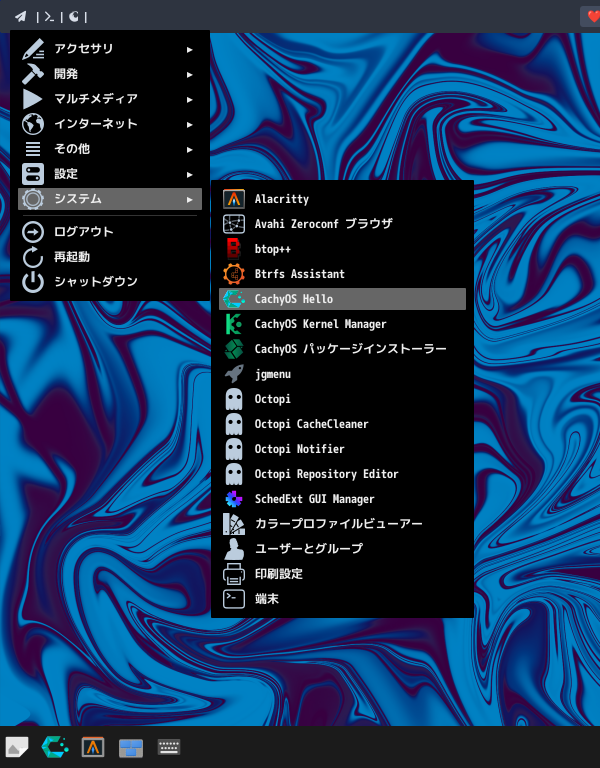600x768 pixels.
Task: Select the システム menu category
Action: (x=110, y=199)
